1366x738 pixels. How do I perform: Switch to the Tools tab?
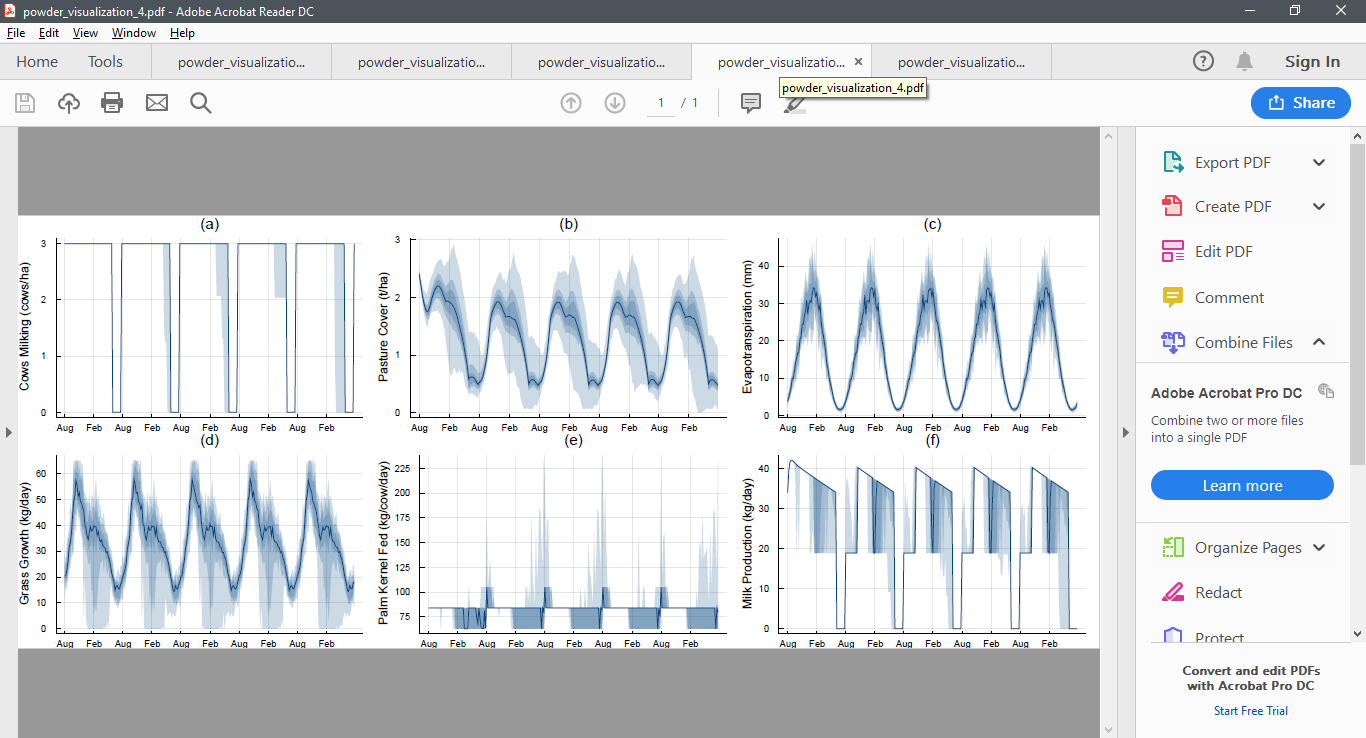pyautogui.click(x=105, y=62)
